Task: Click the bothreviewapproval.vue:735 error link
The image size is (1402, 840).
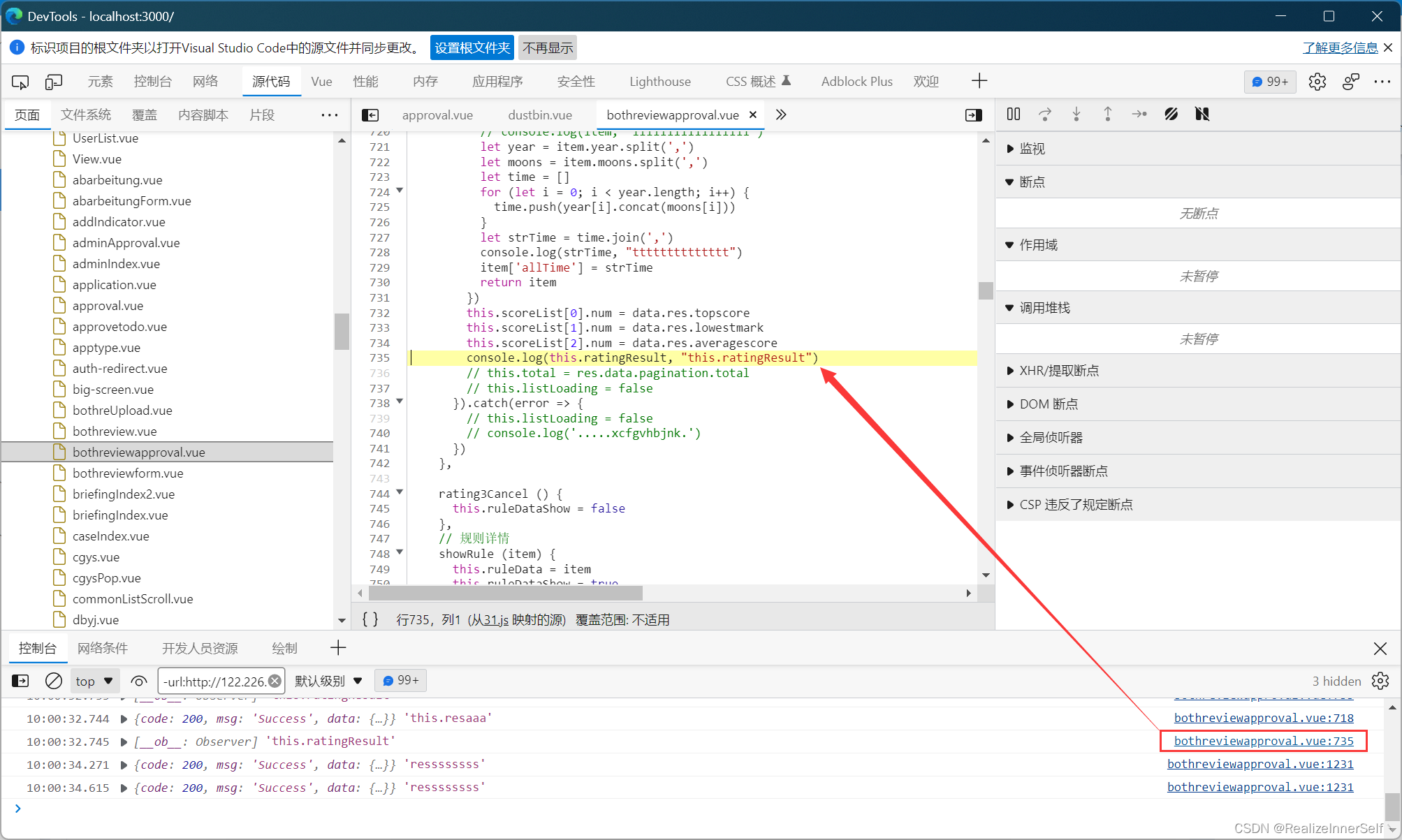Action: click(1264, 740)
